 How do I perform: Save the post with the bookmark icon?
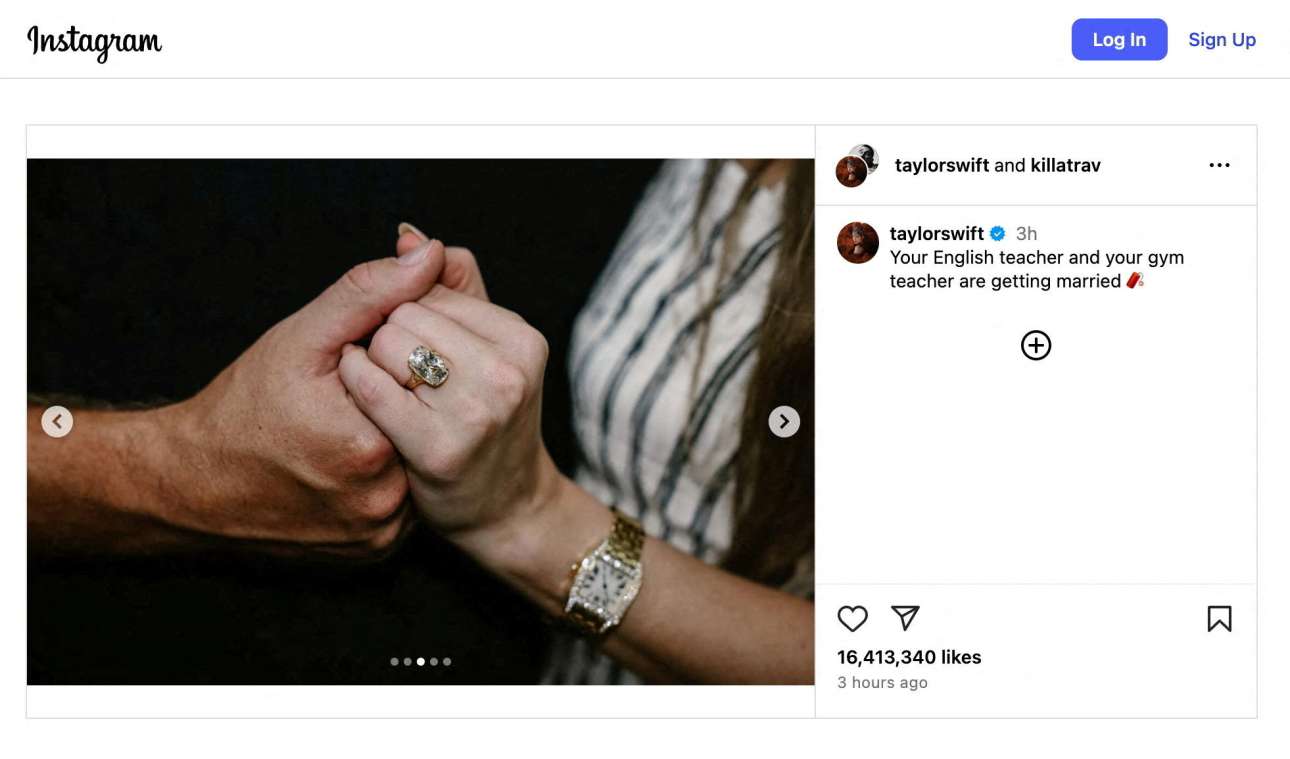tap(1219, 619)
